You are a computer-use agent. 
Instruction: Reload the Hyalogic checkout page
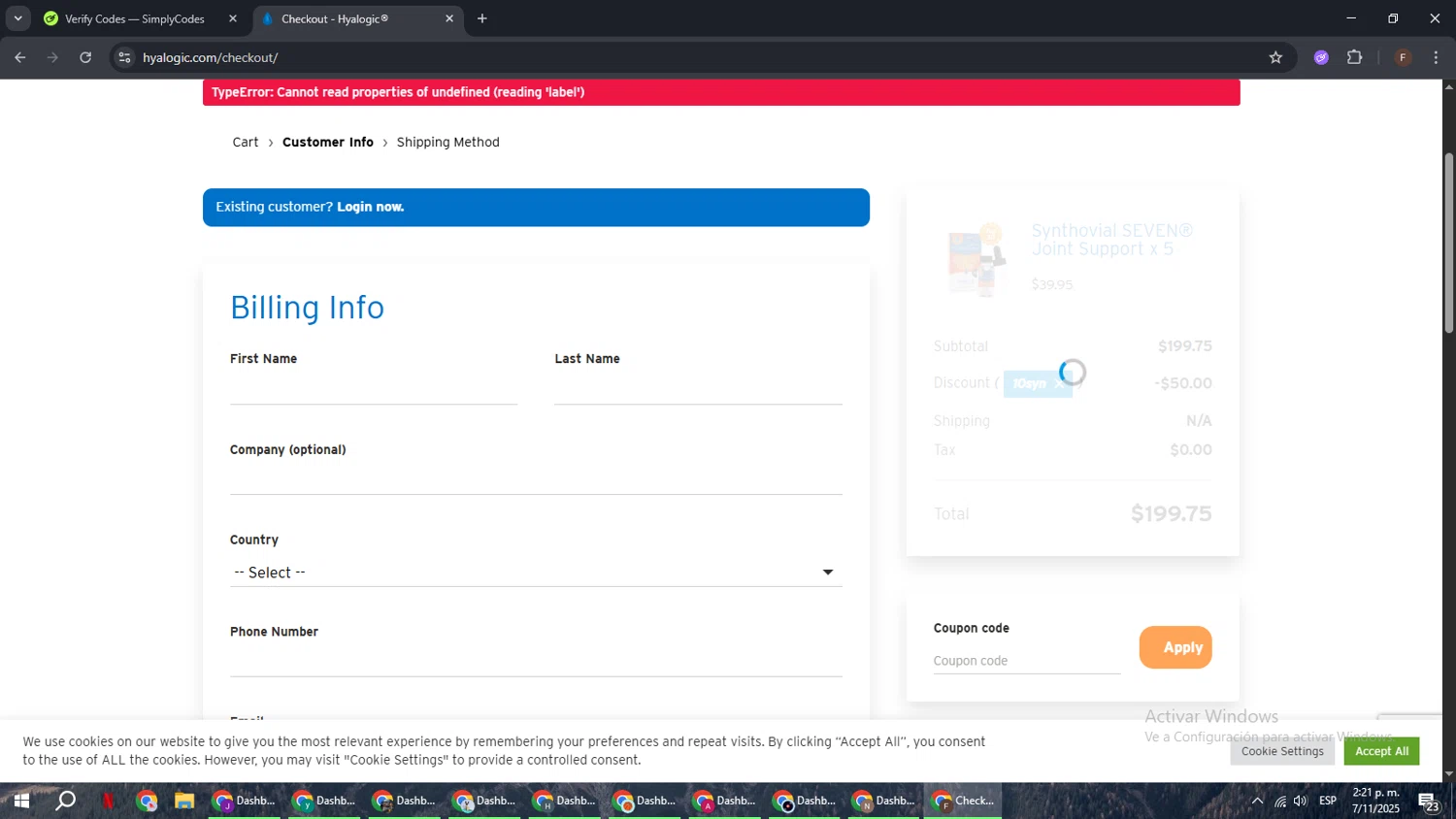(x=85, y=57)
